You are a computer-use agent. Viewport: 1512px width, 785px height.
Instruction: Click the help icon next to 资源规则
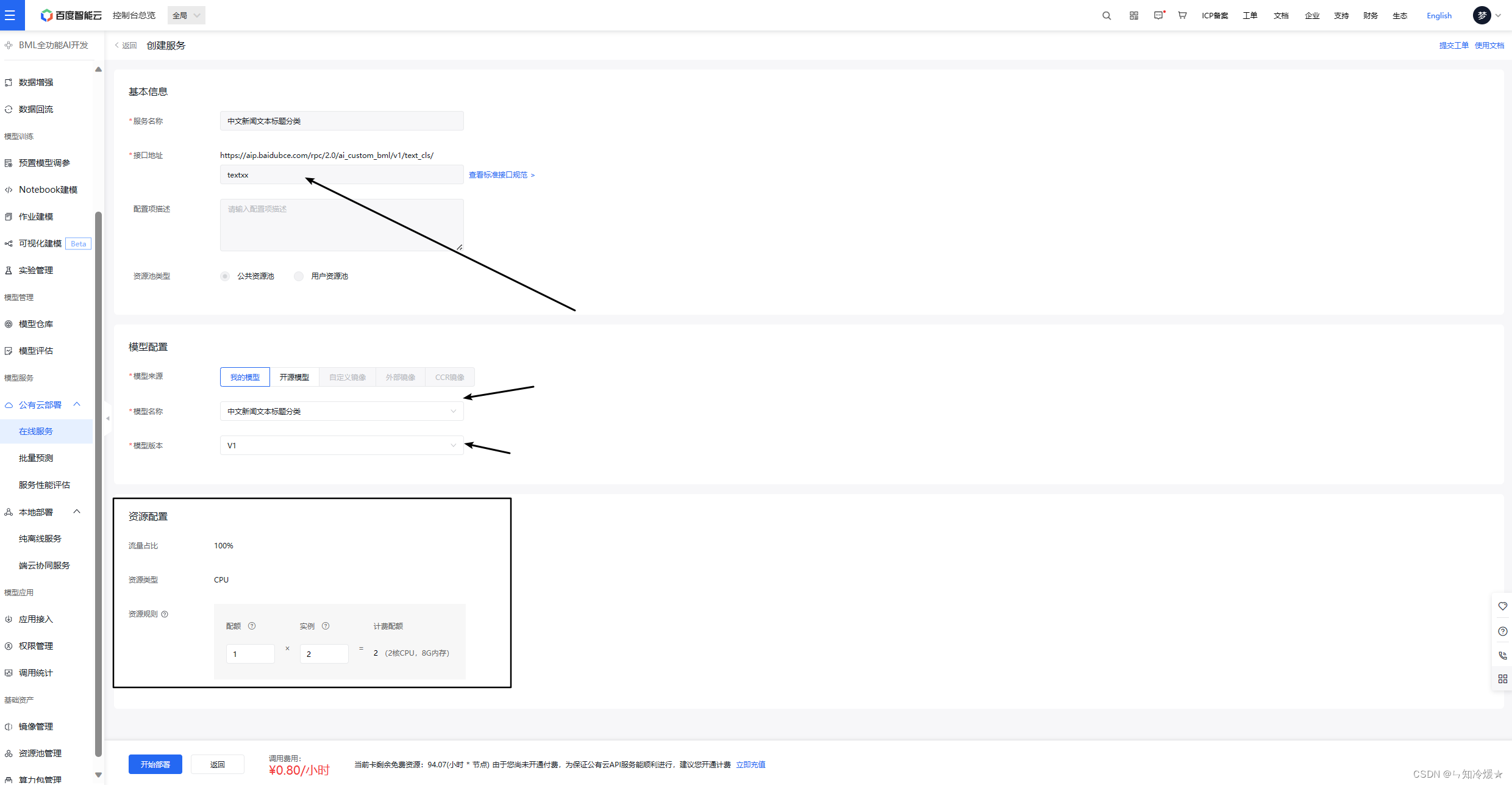[x=165, y=614]
